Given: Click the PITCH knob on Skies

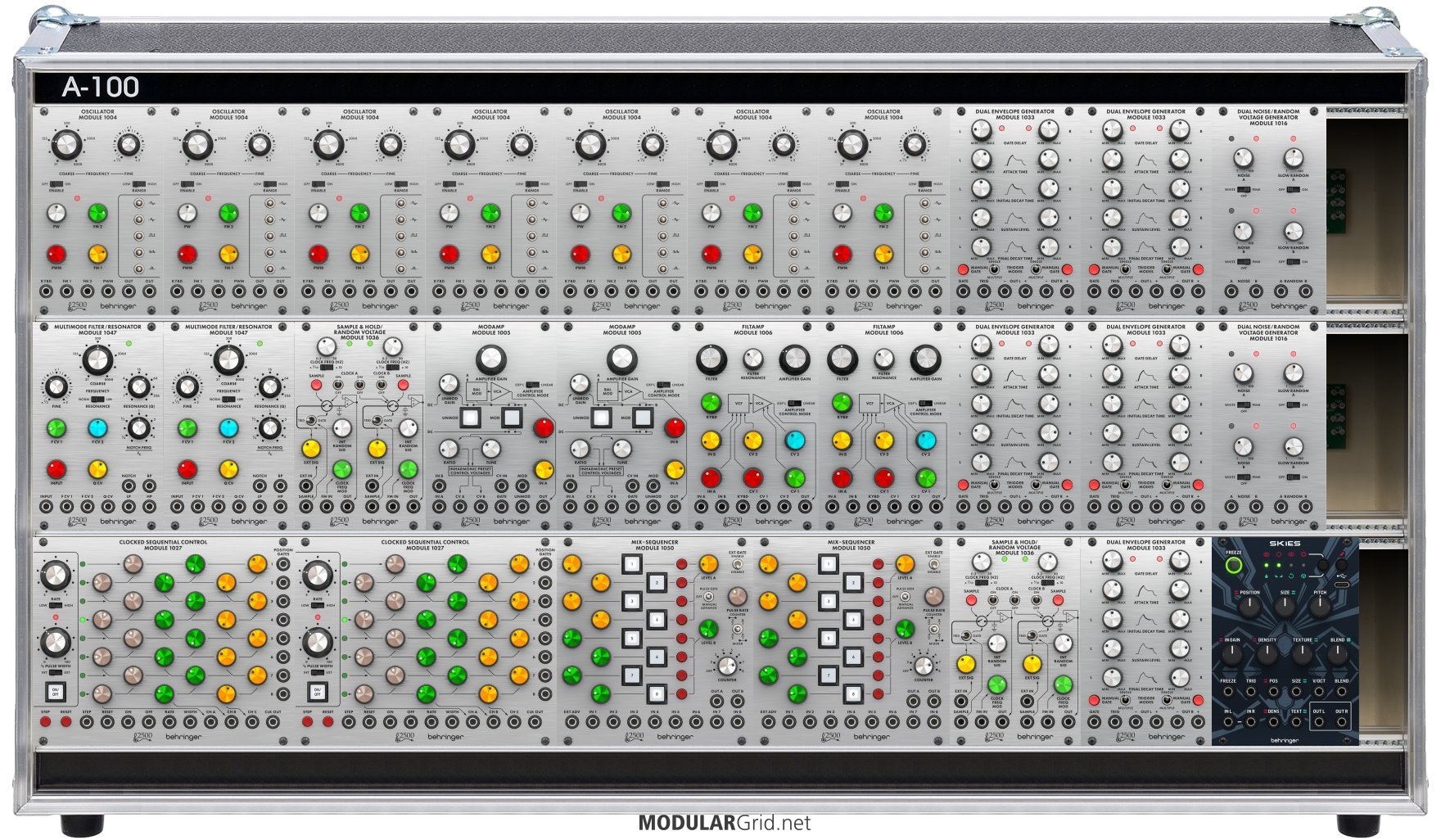Looking at the screenshot, I should point(1320,607).
